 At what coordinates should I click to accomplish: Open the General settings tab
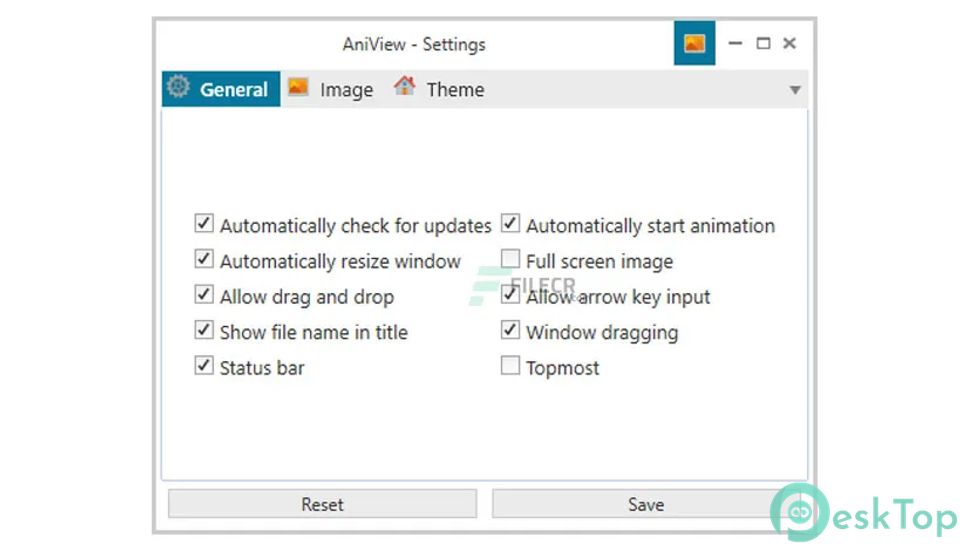point(221,89)
